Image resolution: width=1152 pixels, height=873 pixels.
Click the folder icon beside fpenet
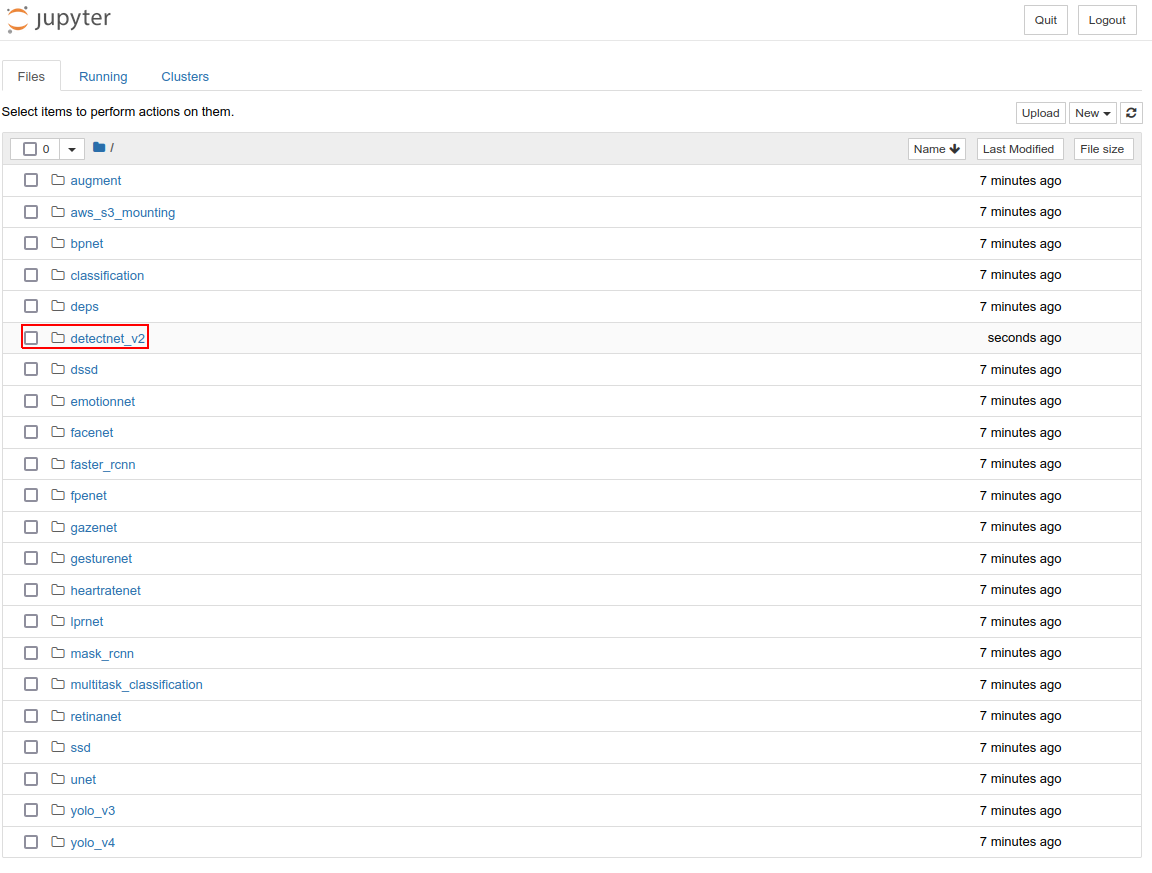[x=58, y=495]
